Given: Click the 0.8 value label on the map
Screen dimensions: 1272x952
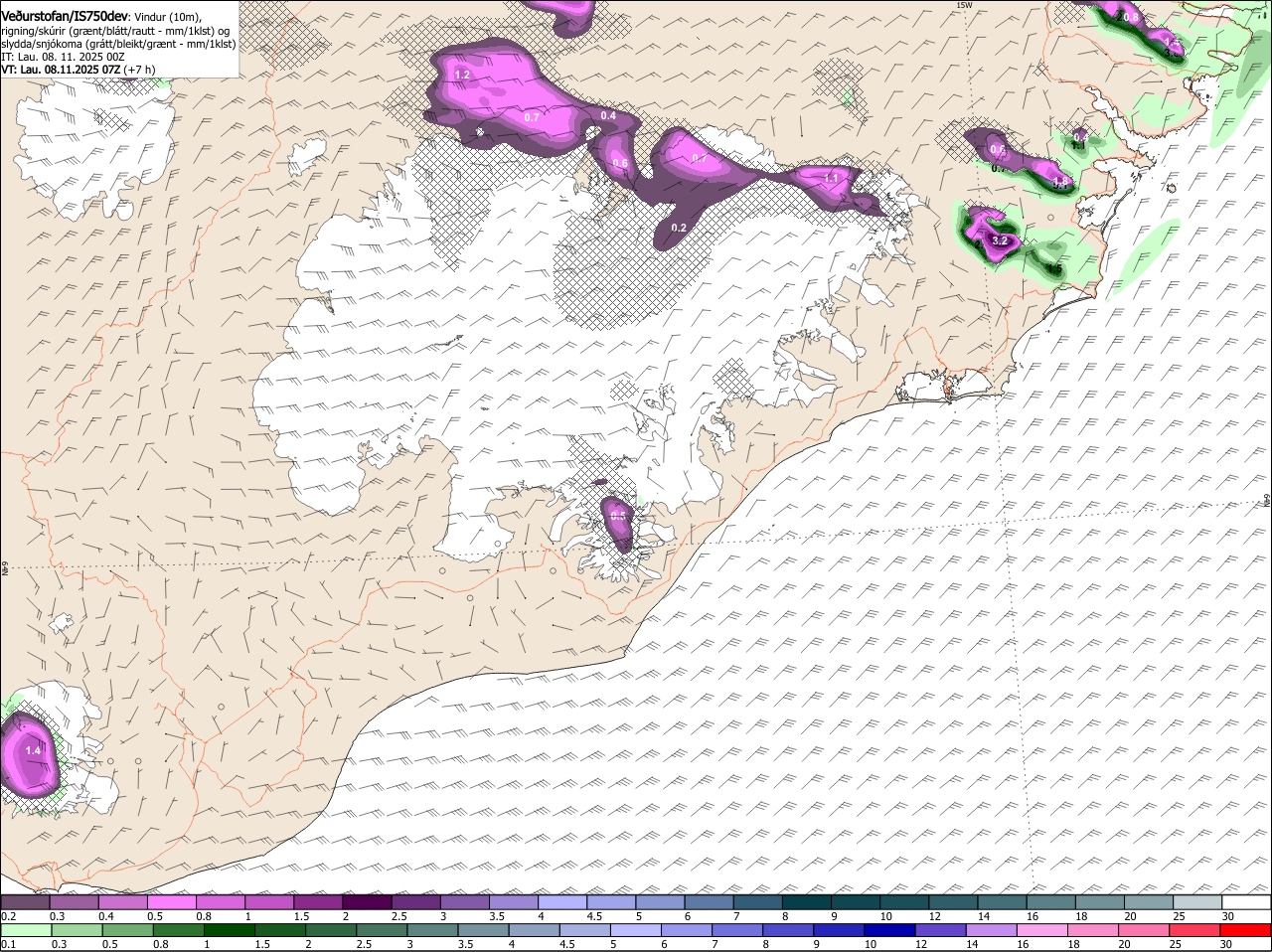Looking at the screenshot, I should click(1131, 17).
